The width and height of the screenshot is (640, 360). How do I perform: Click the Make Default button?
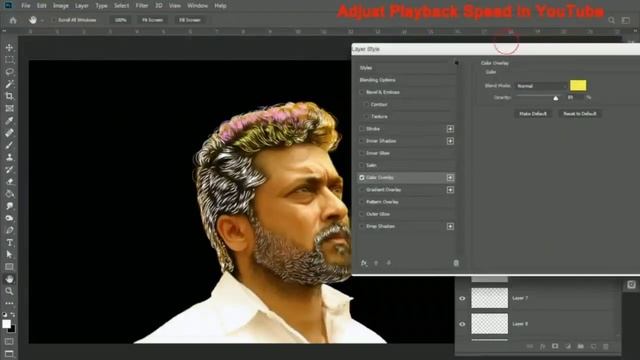click(x=533, y=114)
